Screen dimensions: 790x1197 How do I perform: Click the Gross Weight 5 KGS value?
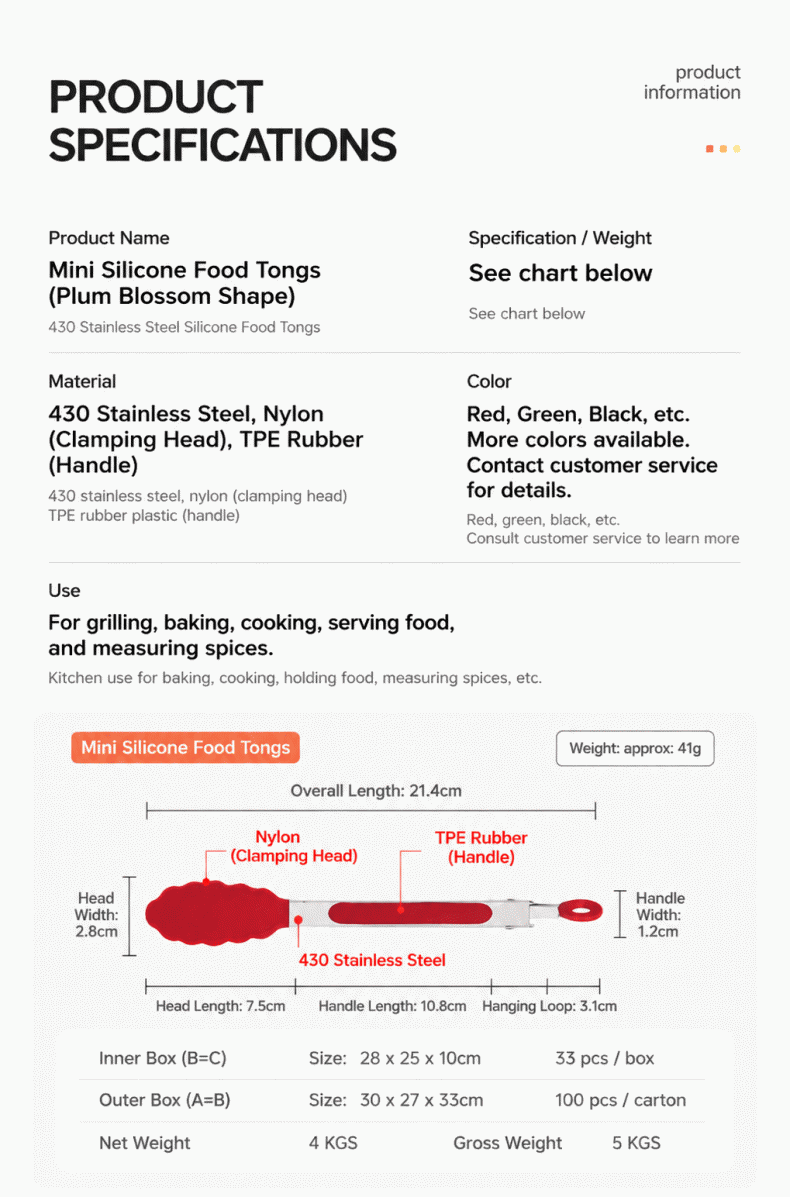[x=637, y=1143]
